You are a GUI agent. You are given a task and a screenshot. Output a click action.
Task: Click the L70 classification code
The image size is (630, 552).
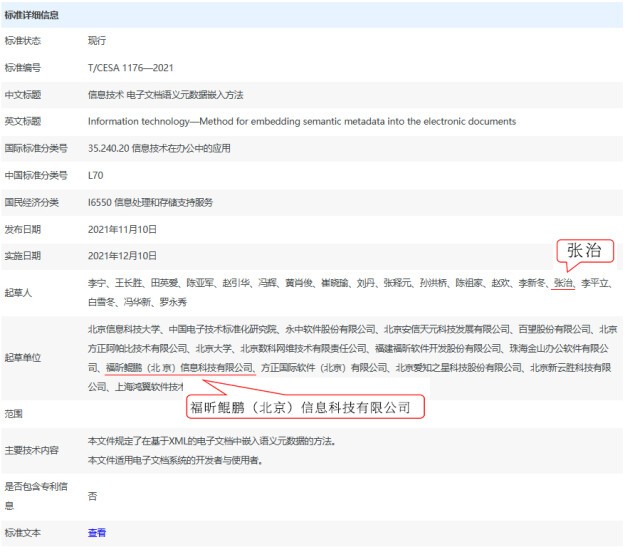coord(96,175)
